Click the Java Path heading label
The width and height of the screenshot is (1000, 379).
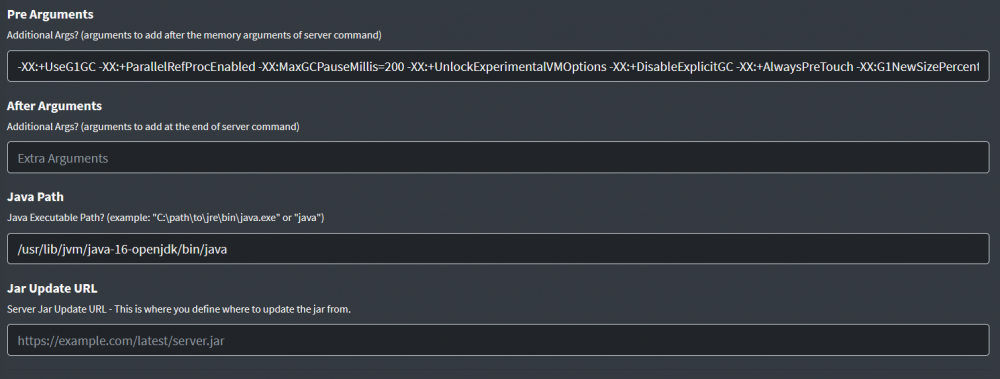pyautogui.click(x=35, y=197)
